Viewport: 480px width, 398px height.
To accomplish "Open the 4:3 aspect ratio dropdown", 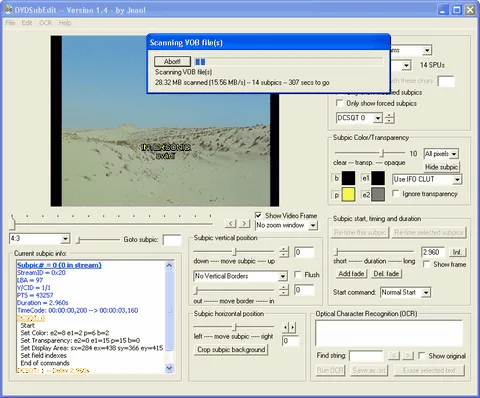I will pos(65,239).
